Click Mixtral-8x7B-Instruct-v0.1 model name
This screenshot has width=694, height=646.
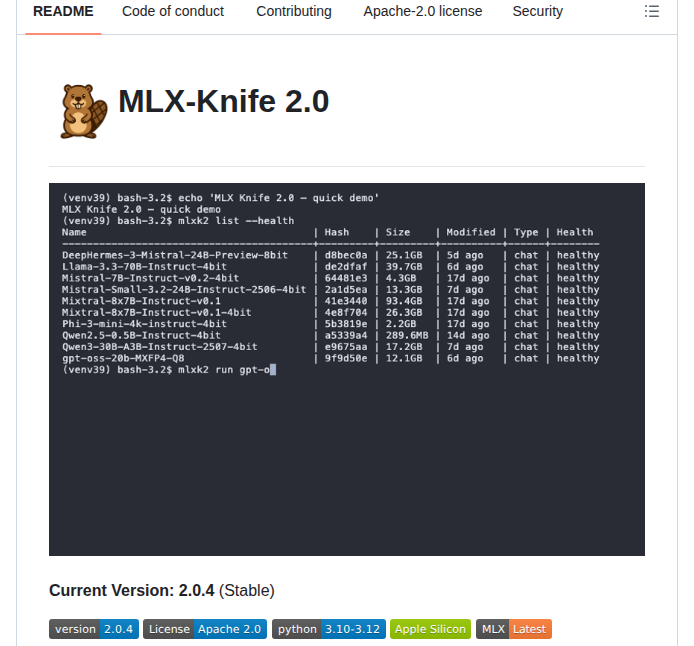point(141,301)
